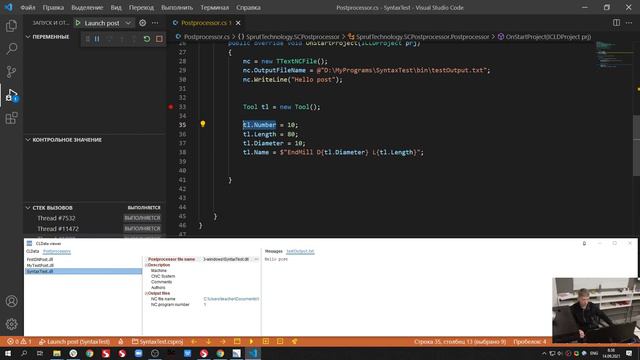Start debugging with the green play button
Viewport: 640px width, 360px height.
[78, 23]
